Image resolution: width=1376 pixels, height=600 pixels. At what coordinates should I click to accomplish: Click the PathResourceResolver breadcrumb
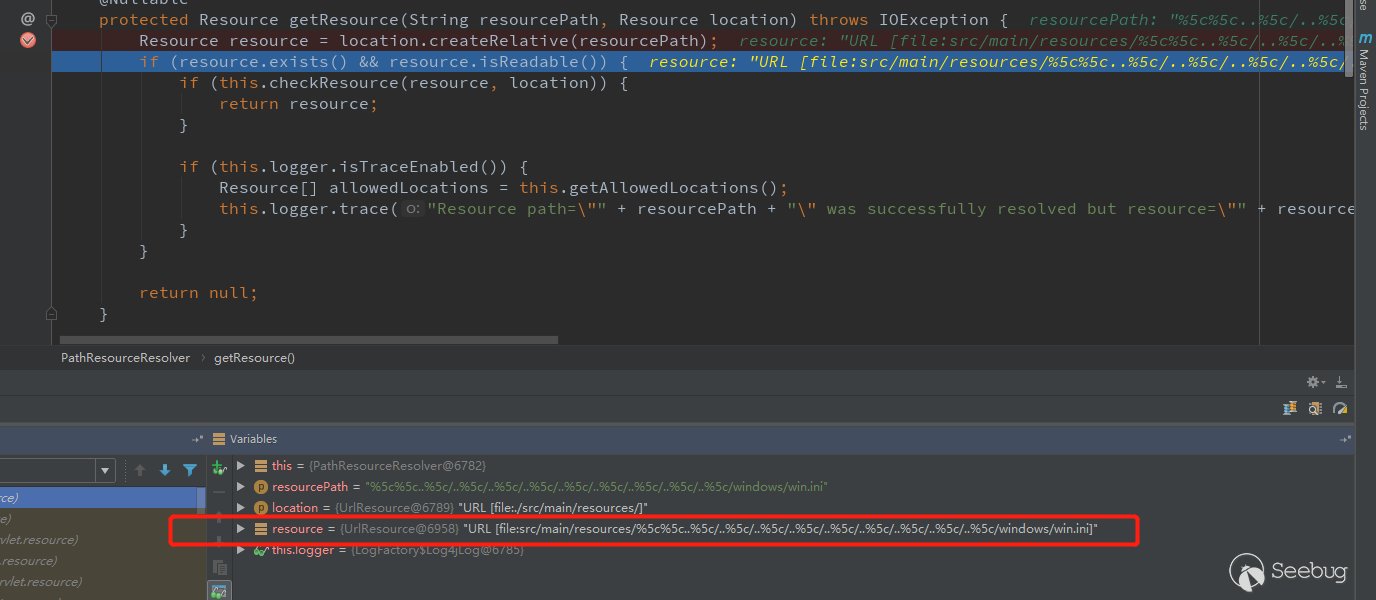(124, 357)
